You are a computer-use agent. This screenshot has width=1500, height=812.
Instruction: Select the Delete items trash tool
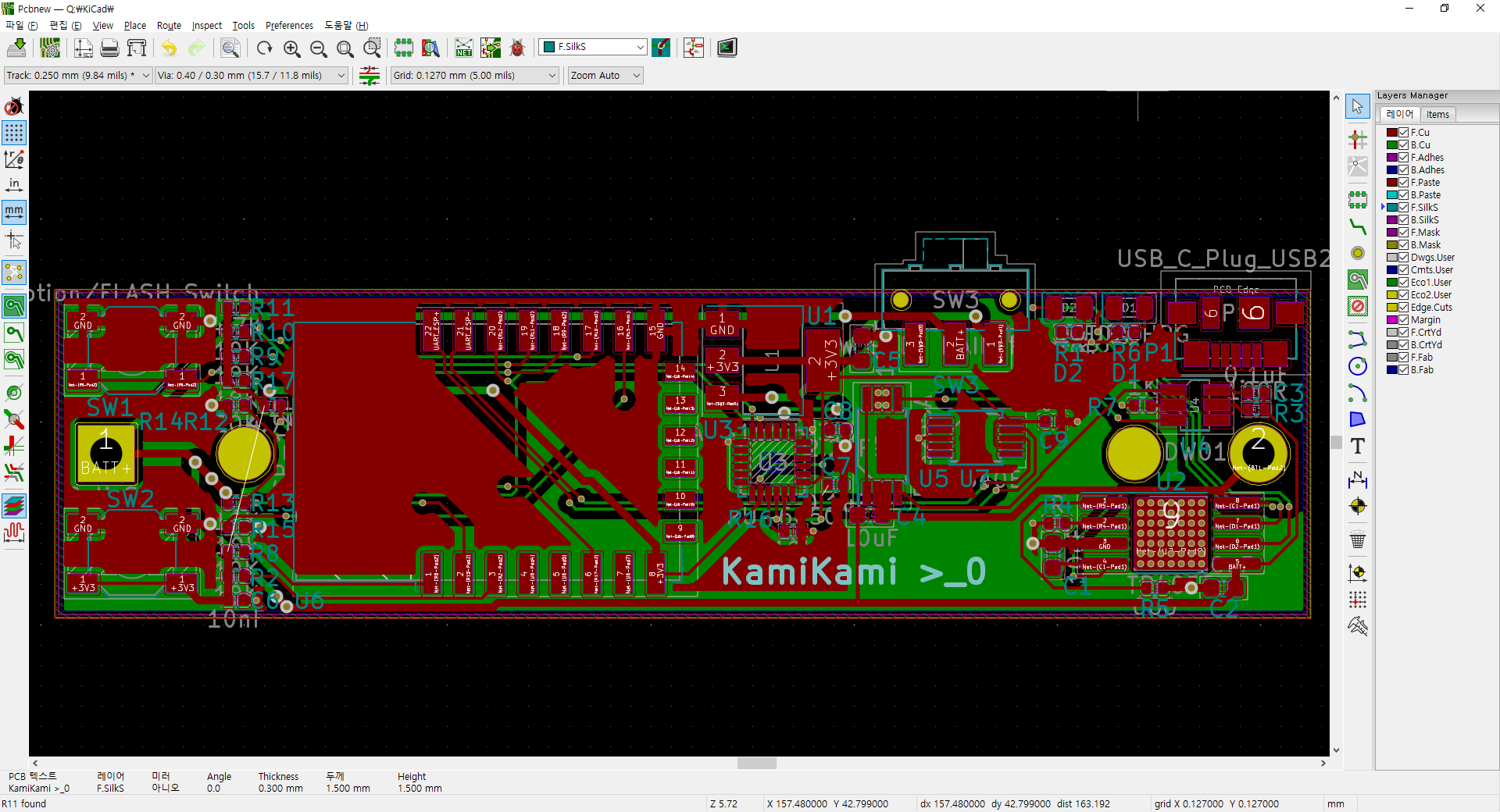point(1358,540)
